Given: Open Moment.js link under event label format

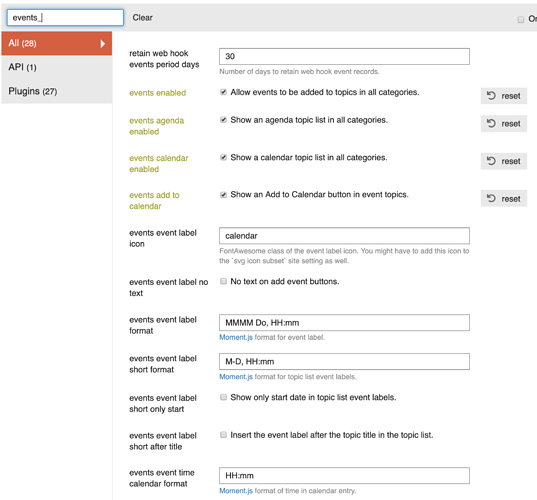Looking at the screenshot, I should pyautogui.click(x=236, y=337).
